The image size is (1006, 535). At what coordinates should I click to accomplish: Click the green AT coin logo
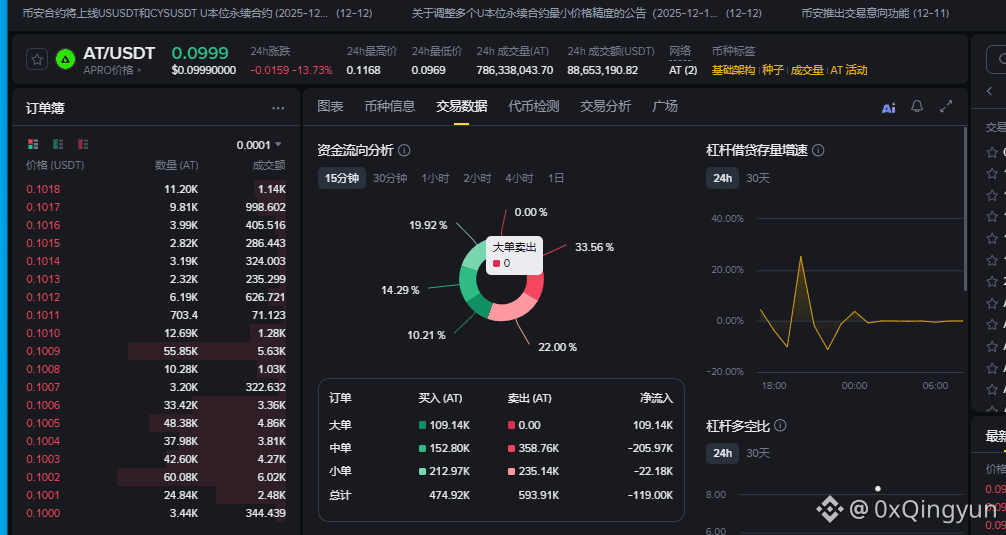(65, 59)
